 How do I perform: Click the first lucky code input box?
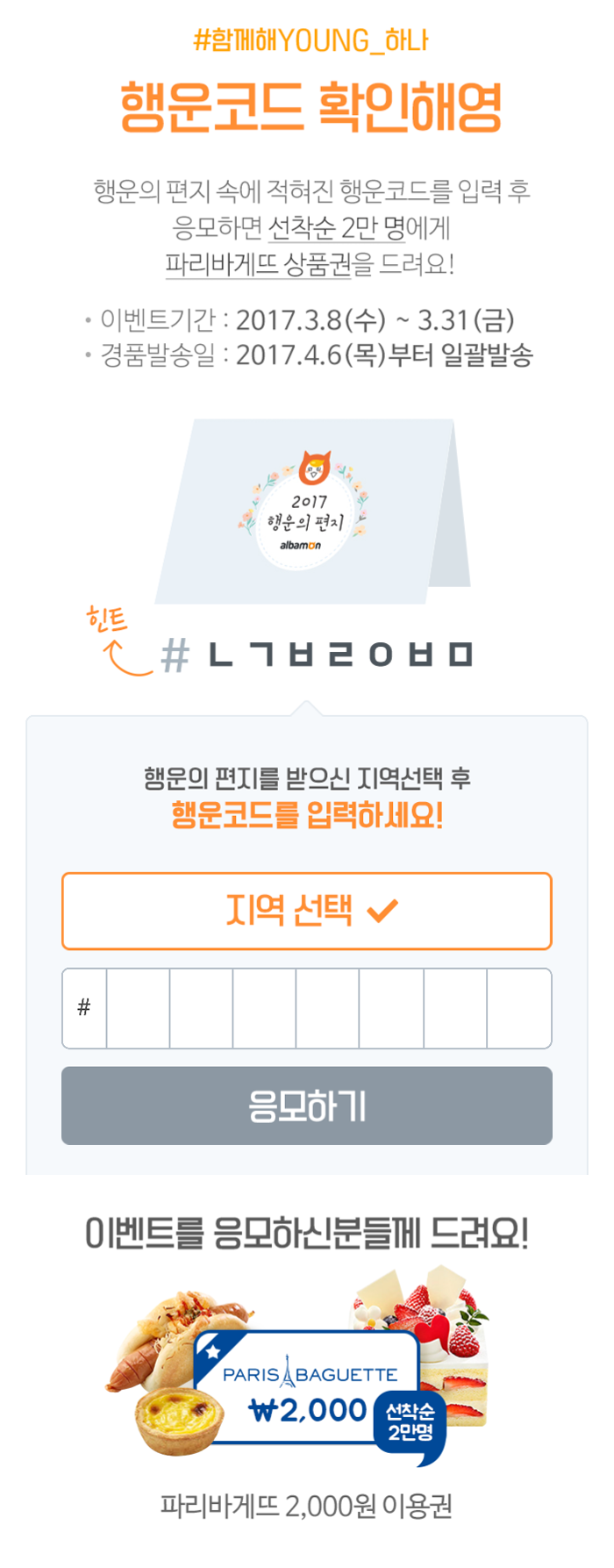[x=138, y=1008]
